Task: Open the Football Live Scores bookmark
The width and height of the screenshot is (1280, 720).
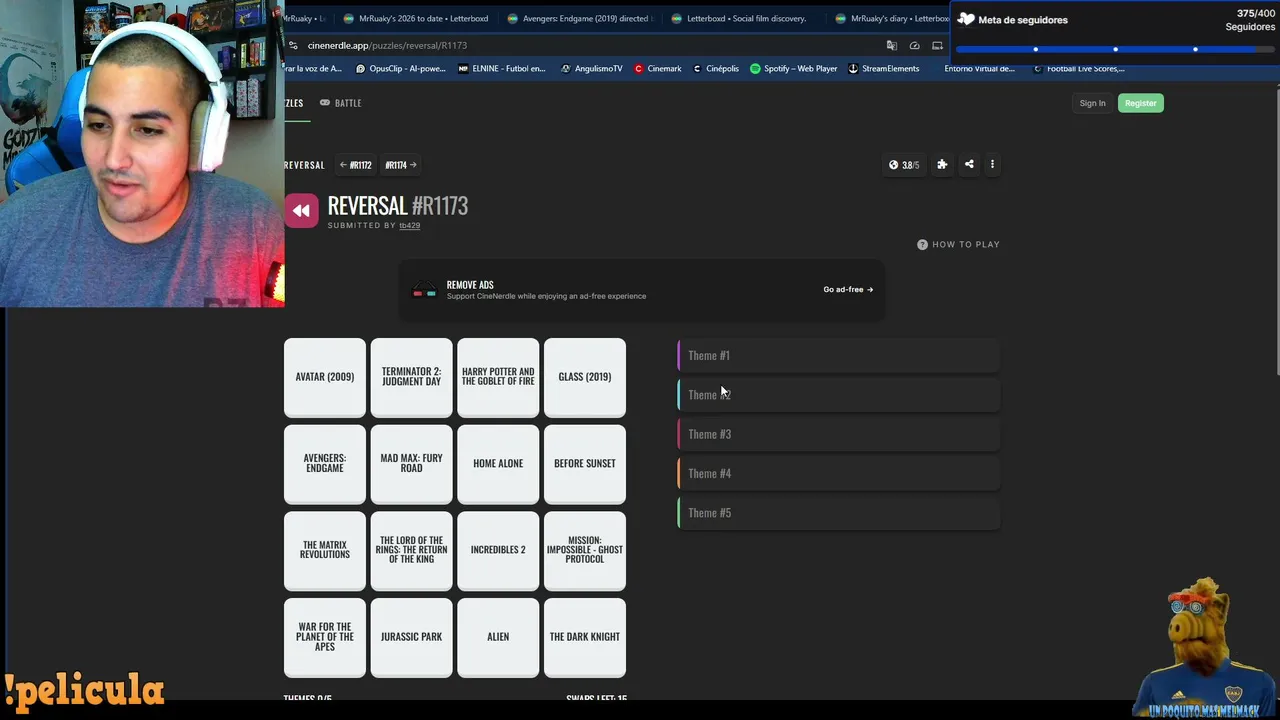Action: (x=1079, y=69)
